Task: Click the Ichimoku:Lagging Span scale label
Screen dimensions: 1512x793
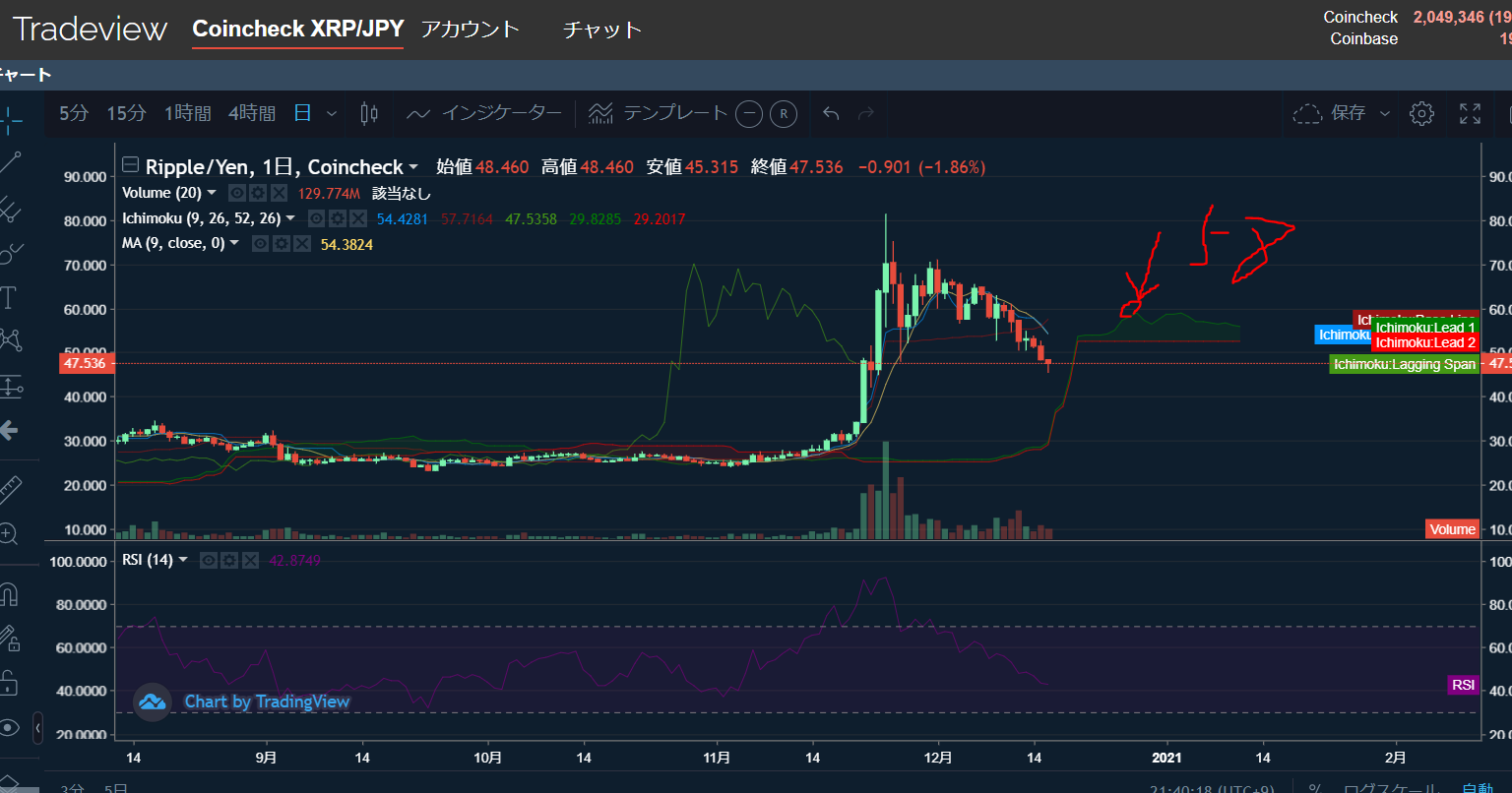Action: 1404,364
